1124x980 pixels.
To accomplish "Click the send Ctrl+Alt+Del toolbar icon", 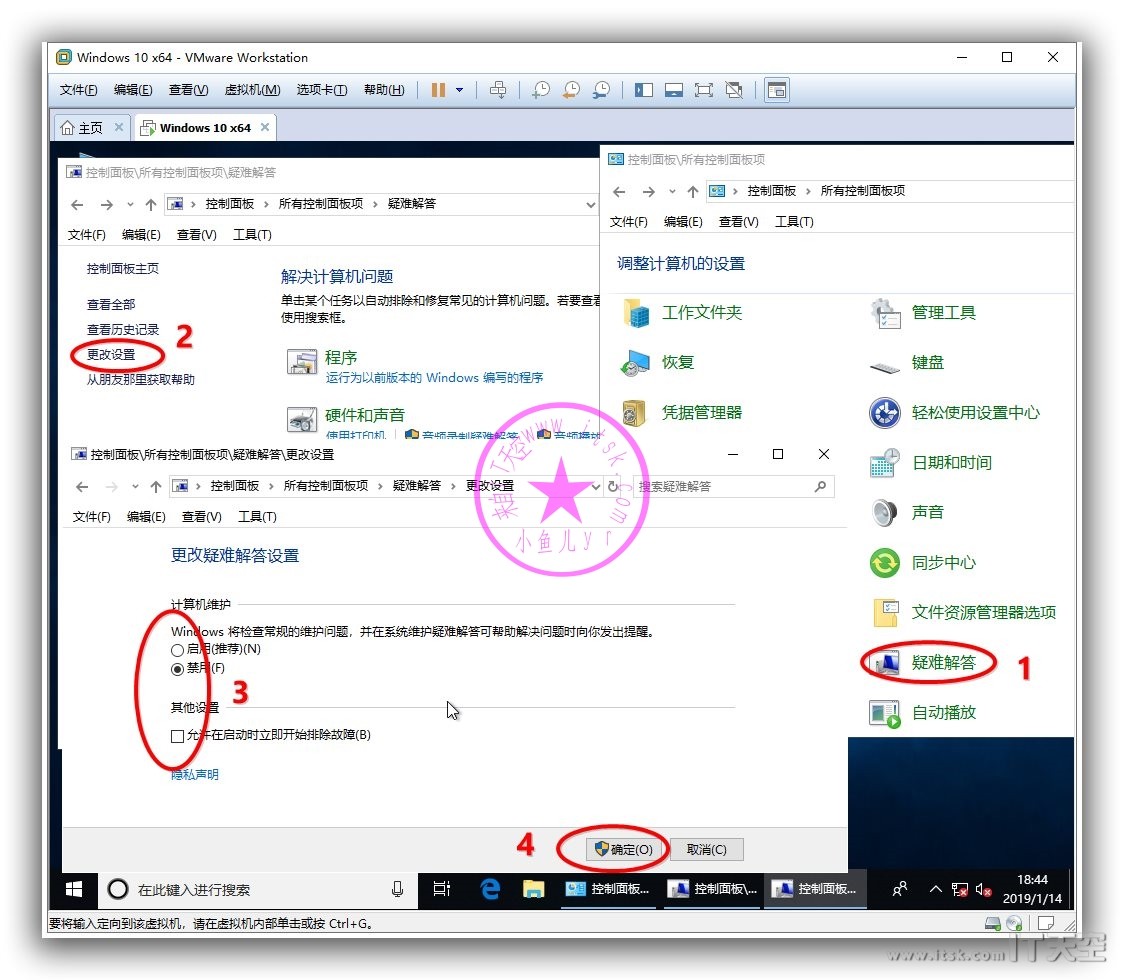I will tap(497, 90).
